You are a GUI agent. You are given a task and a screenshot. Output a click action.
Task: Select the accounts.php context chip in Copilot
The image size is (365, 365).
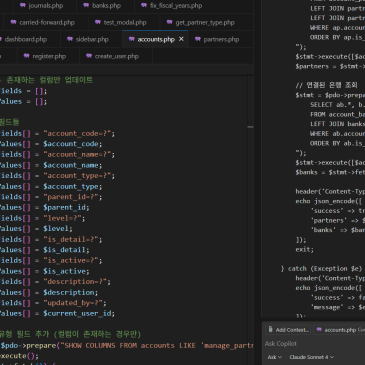[339, 330]
